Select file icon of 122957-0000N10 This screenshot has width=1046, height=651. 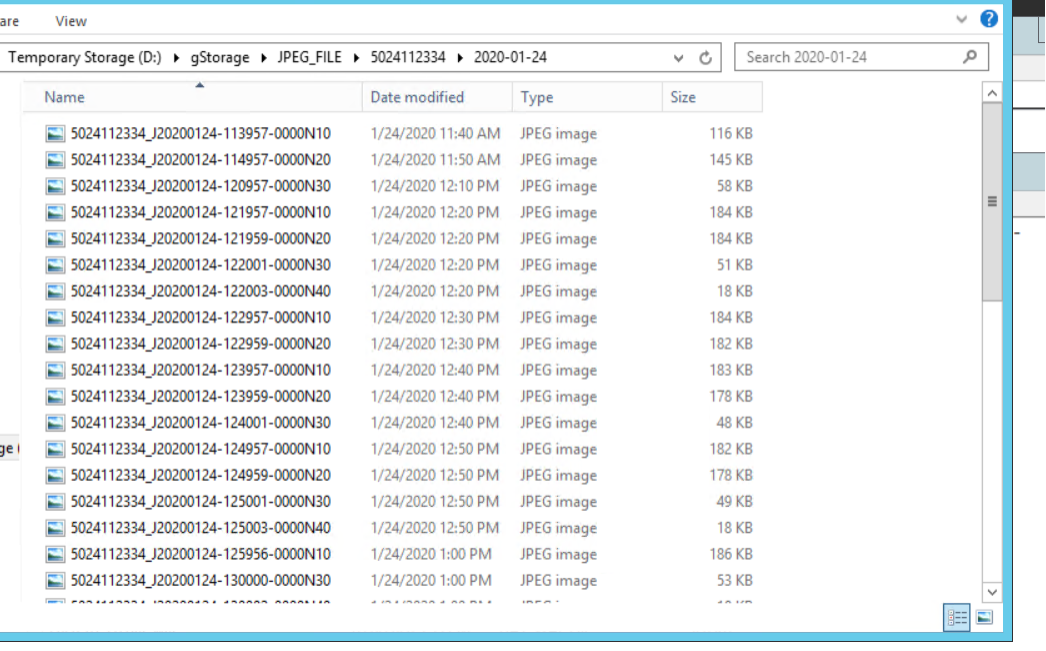coord(55,317)
